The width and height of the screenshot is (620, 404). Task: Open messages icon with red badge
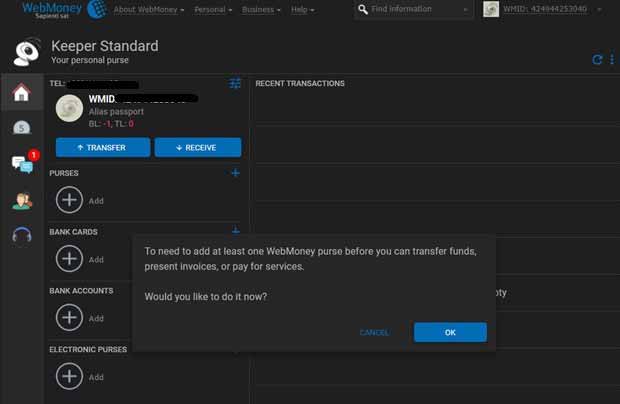pyautogui.click(x=25, y=161)
